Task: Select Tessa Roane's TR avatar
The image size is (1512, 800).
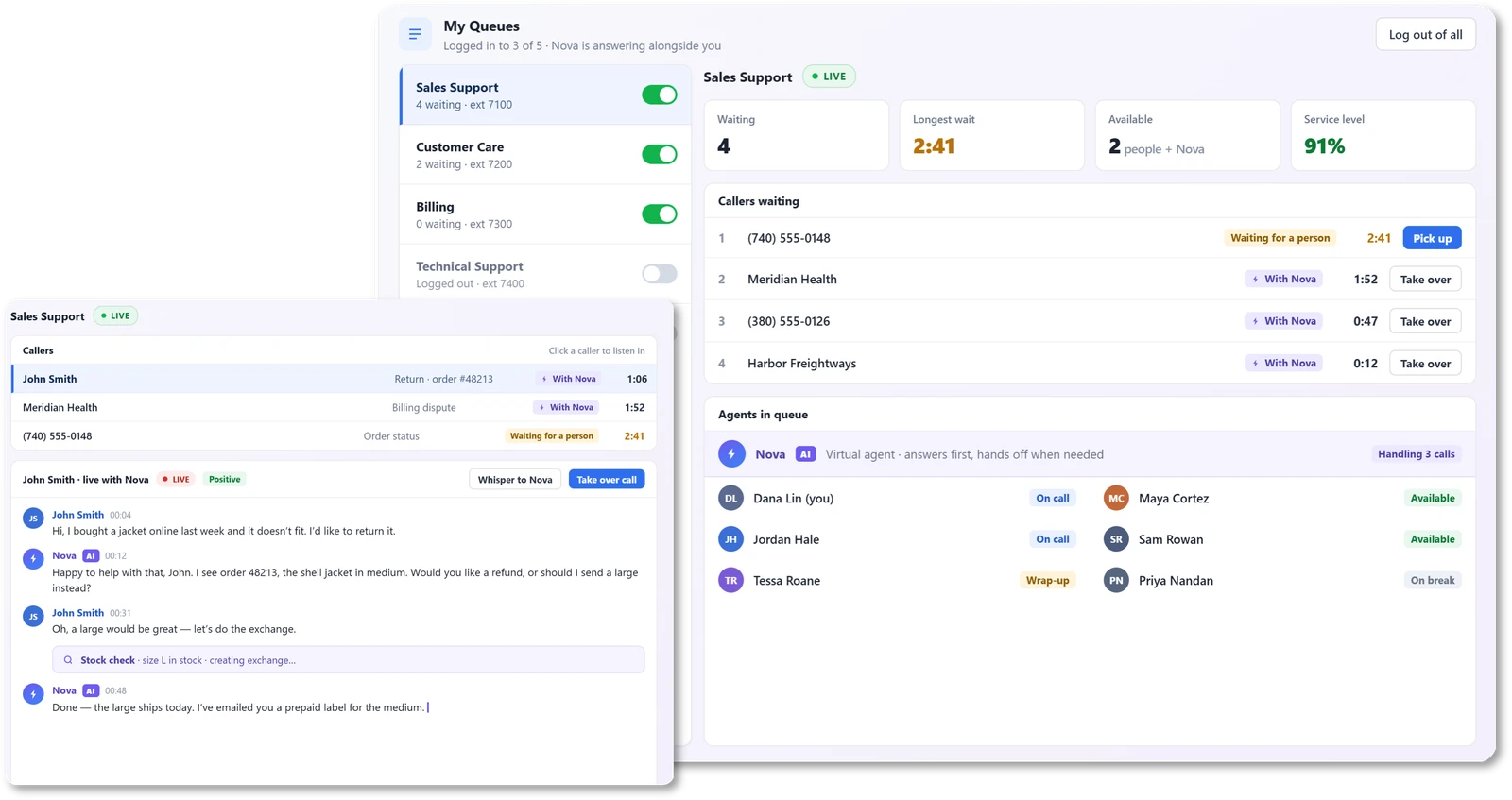Action: 730,581
